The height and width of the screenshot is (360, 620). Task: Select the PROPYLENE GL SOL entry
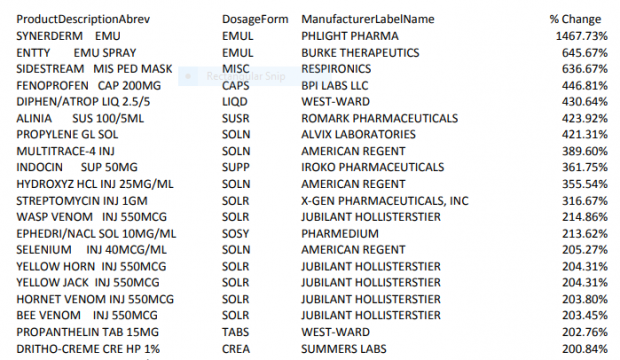click(67, 135)
